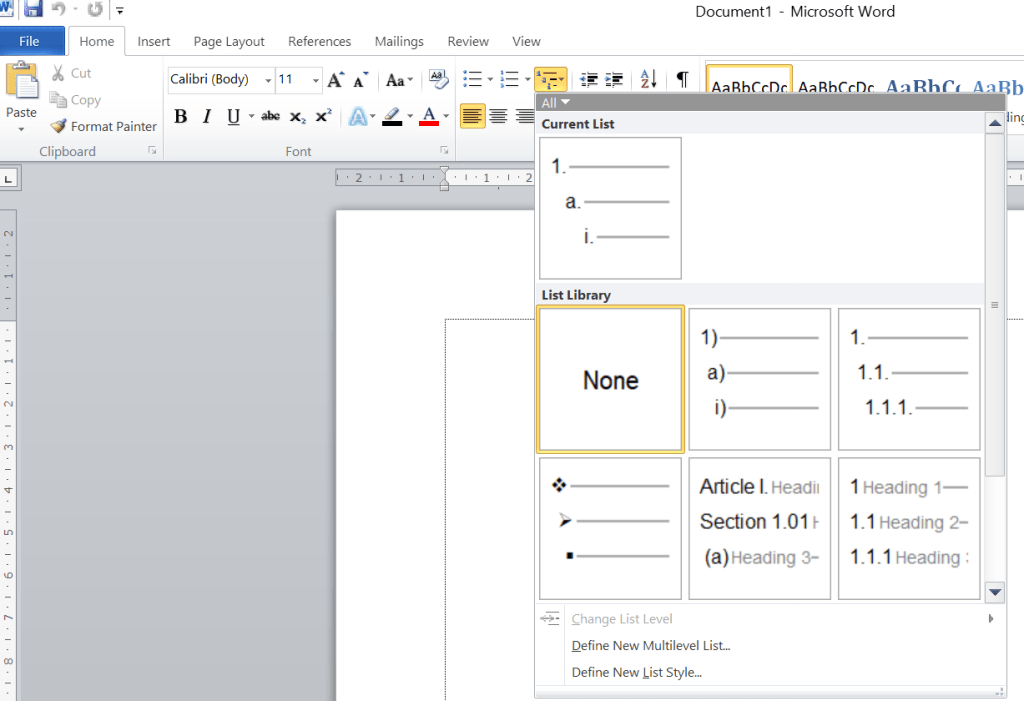Select the None list thumbnail
The width and height of the screenshot is (1024, 701).
610,380
